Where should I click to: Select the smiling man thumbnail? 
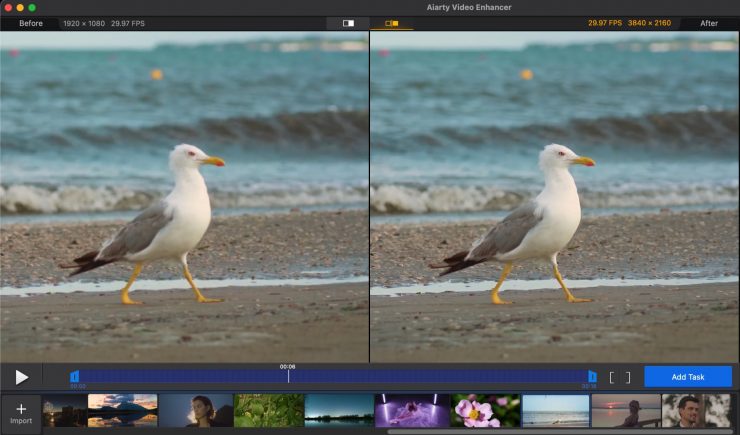point(697,410)
